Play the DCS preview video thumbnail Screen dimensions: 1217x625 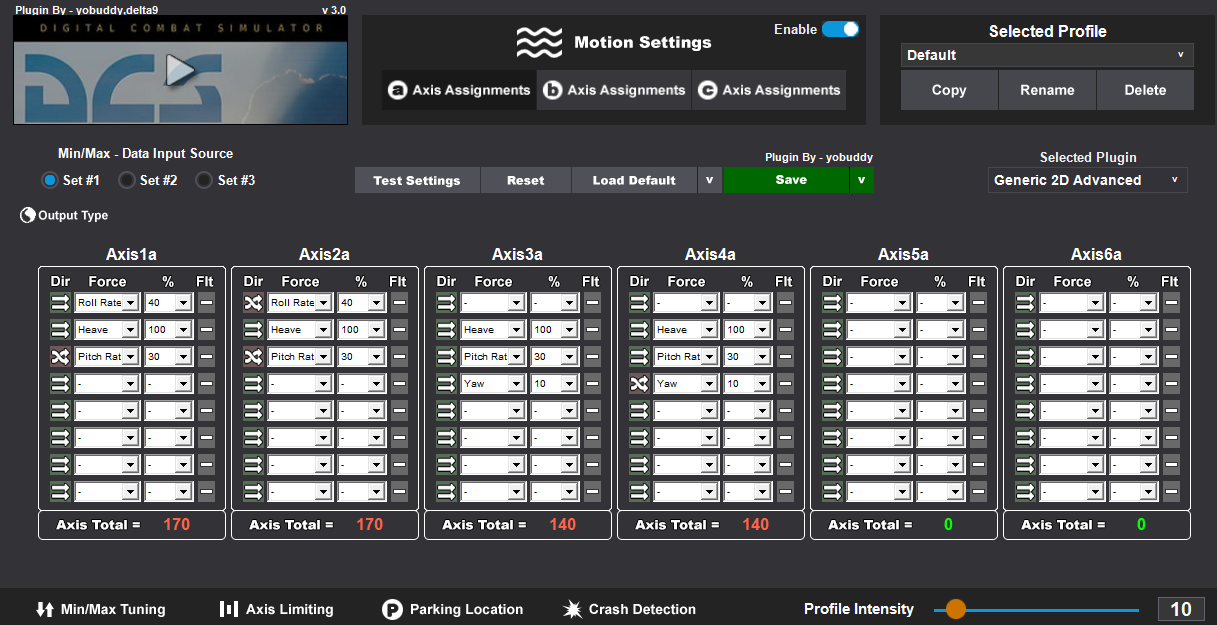[x=180, y=70]
